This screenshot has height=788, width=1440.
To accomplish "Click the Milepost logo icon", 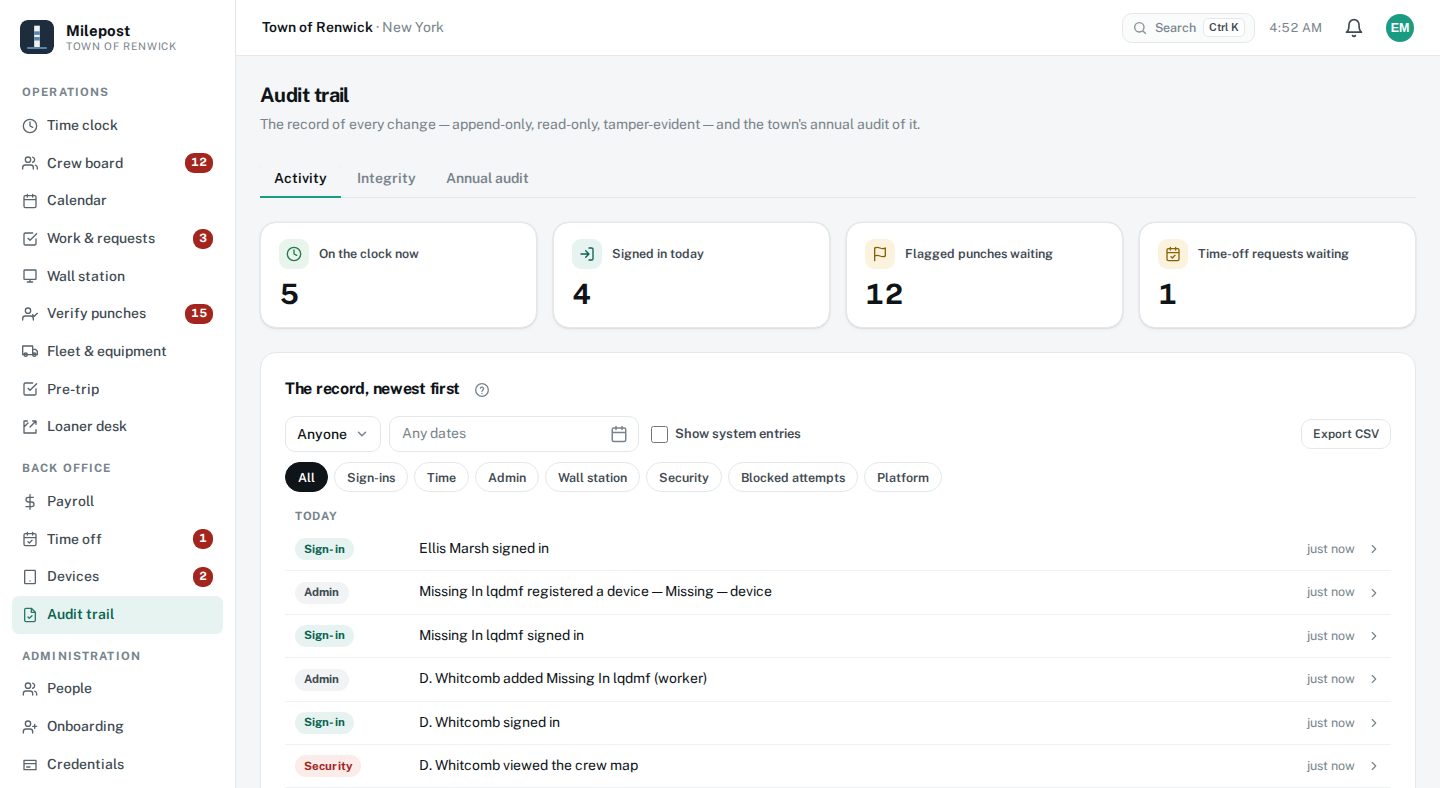I will 37,37.
